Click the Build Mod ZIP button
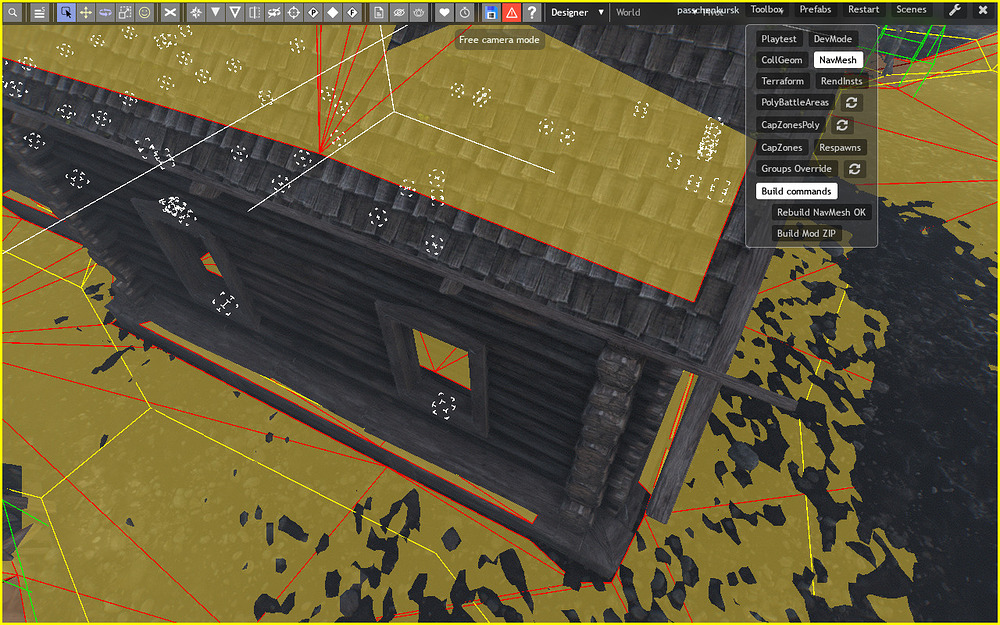 pos(806,233)
